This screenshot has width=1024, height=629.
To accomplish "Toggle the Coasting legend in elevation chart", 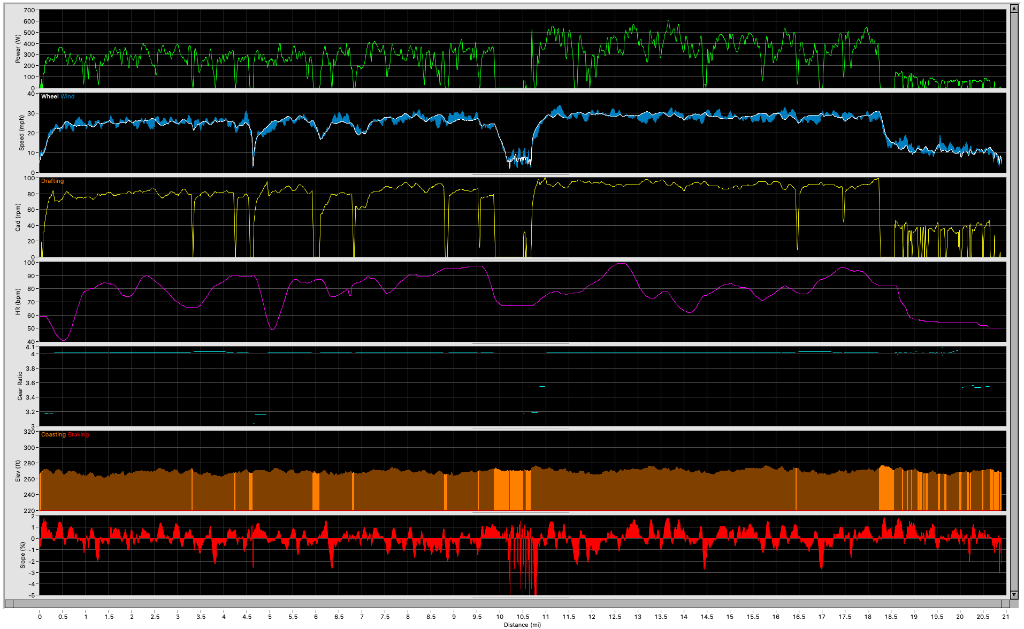I will click(x=53, y=435).
